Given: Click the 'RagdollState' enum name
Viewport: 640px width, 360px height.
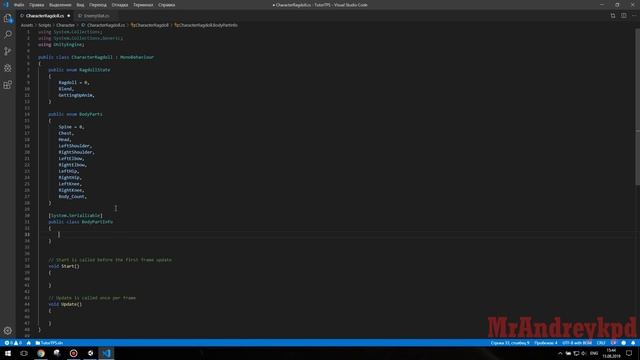Looking at the screenshot, I should tap(95, 70).
